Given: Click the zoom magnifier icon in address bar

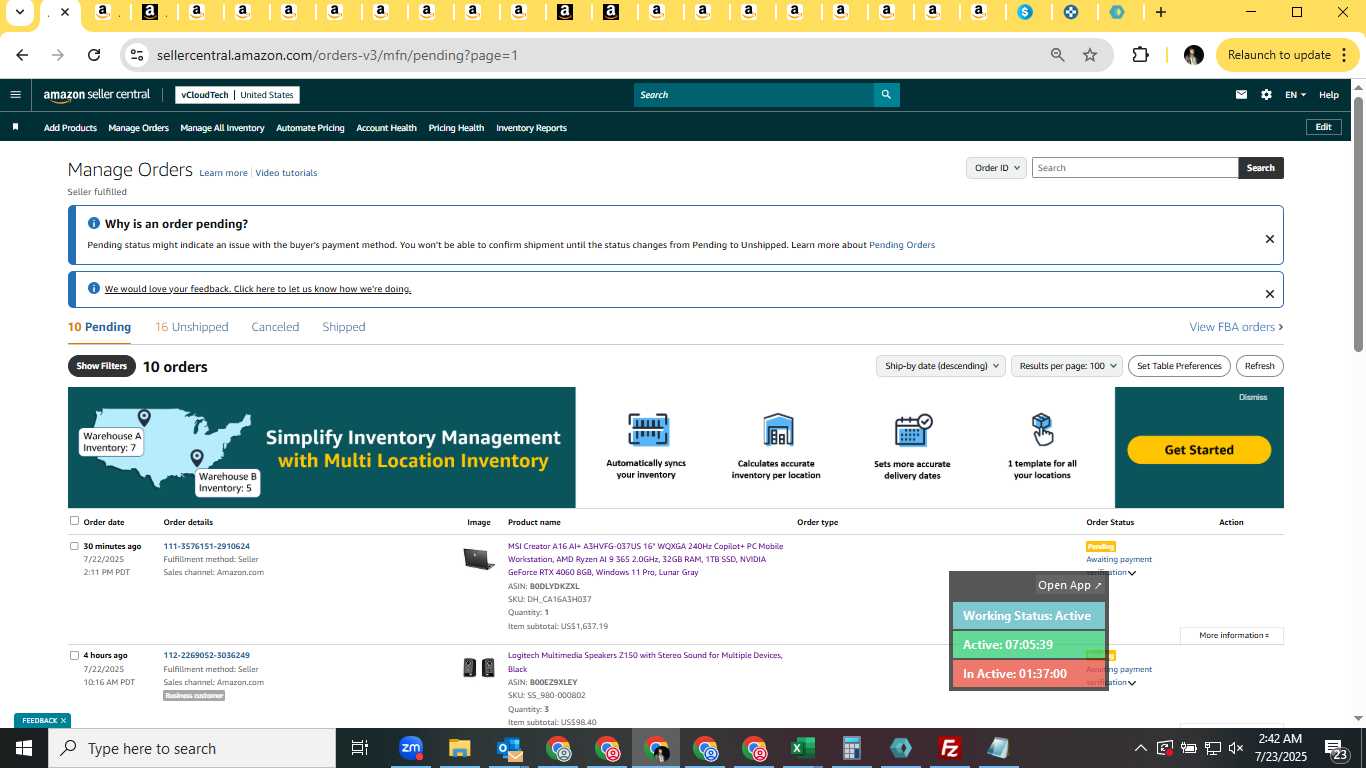Looking at the screenshot, I should 1057,55.
